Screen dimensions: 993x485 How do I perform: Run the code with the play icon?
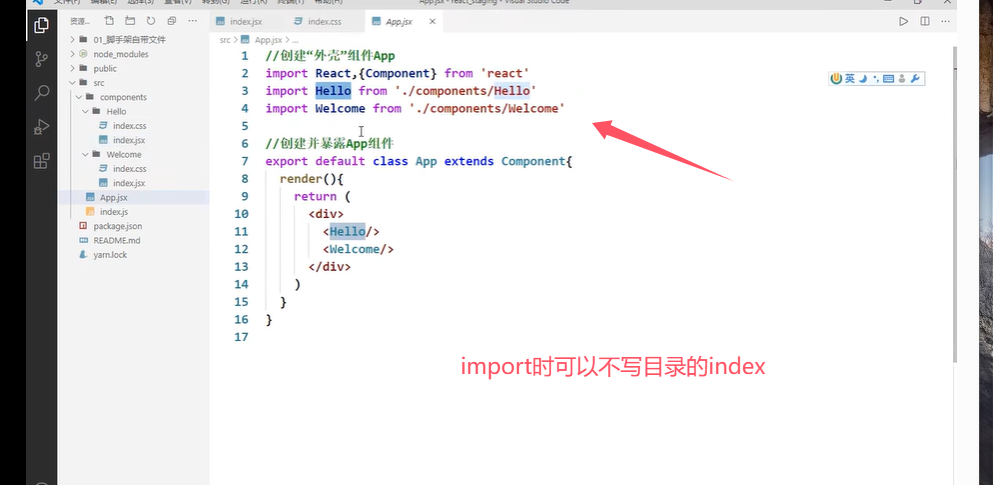(x=903, y=22)
